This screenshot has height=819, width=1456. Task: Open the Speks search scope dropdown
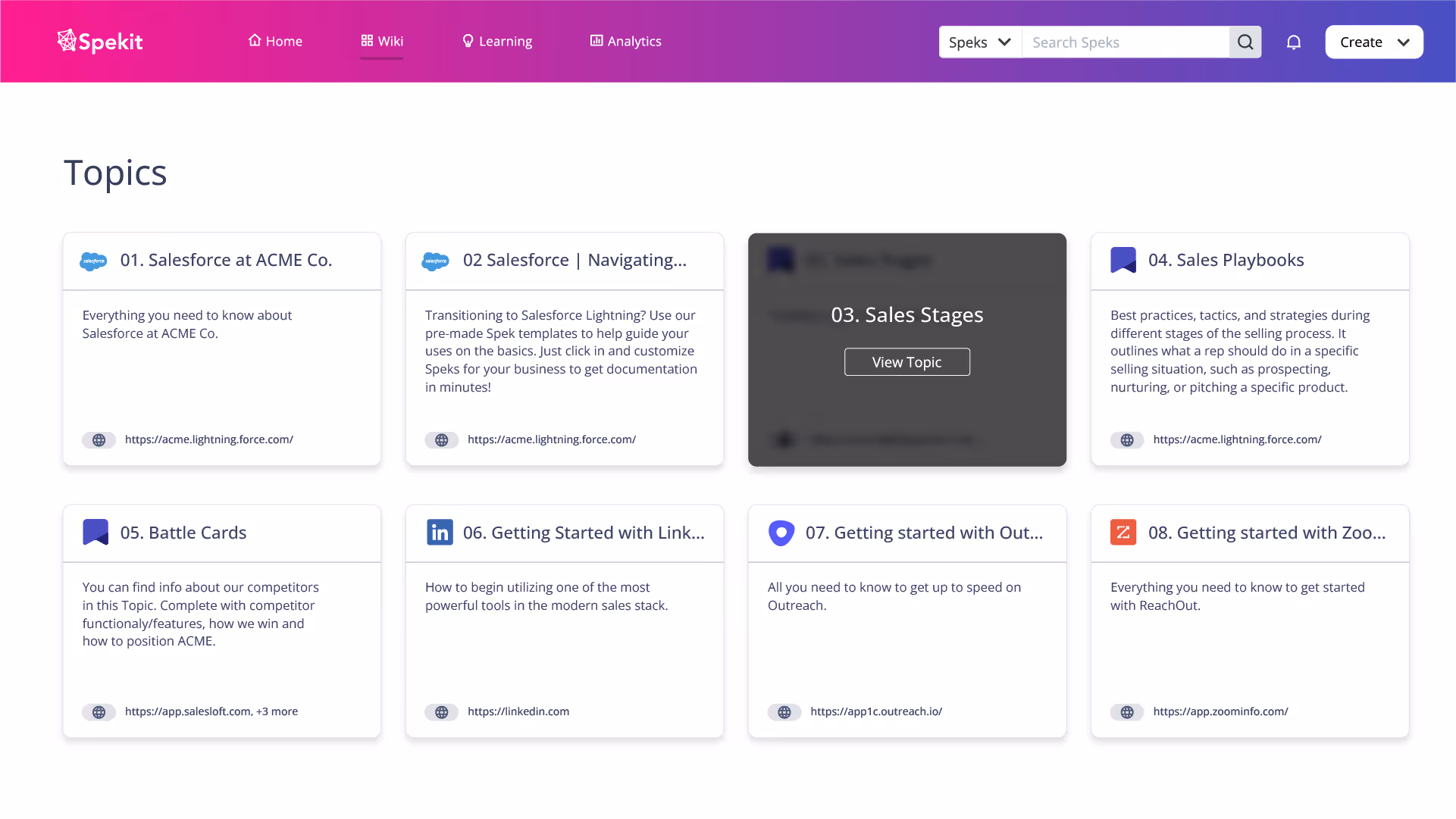click(x=980, y=42)
